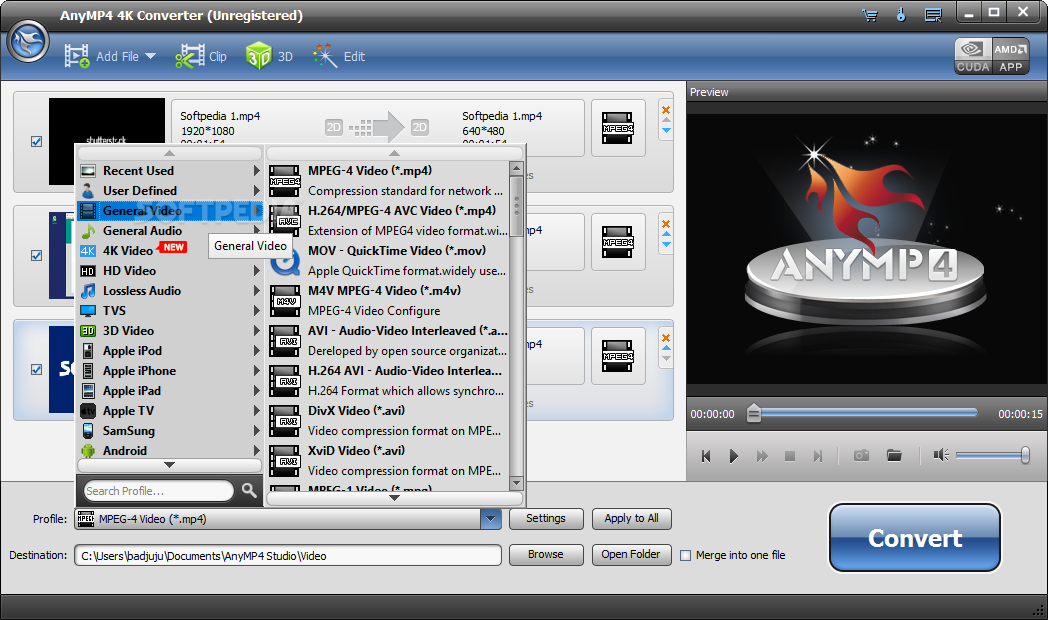
Task: Remove the first file with orange X
Action: pyautogui.click(x=666, y=110)
